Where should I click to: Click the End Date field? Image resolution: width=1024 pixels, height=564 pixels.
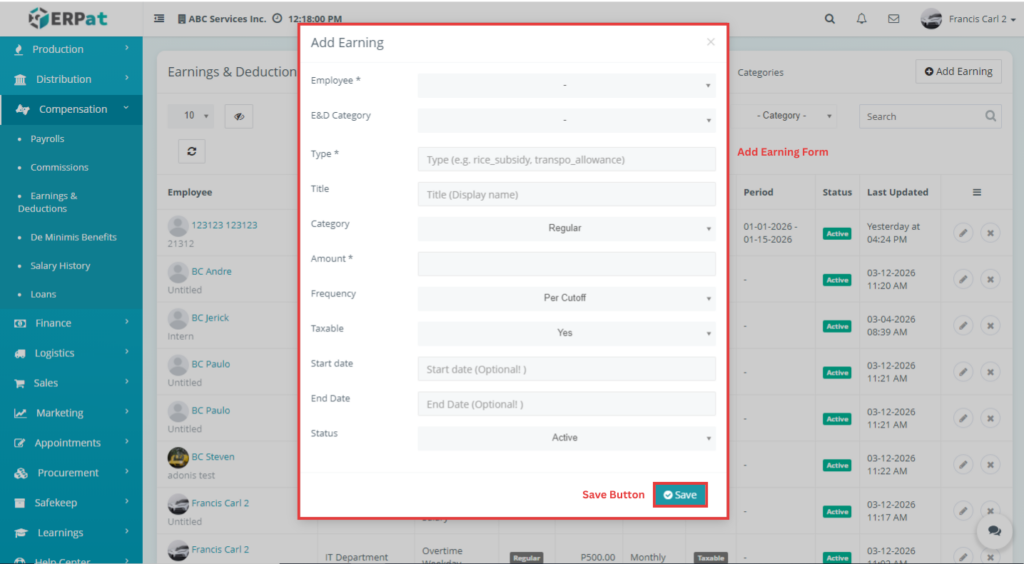coord(566,404)
